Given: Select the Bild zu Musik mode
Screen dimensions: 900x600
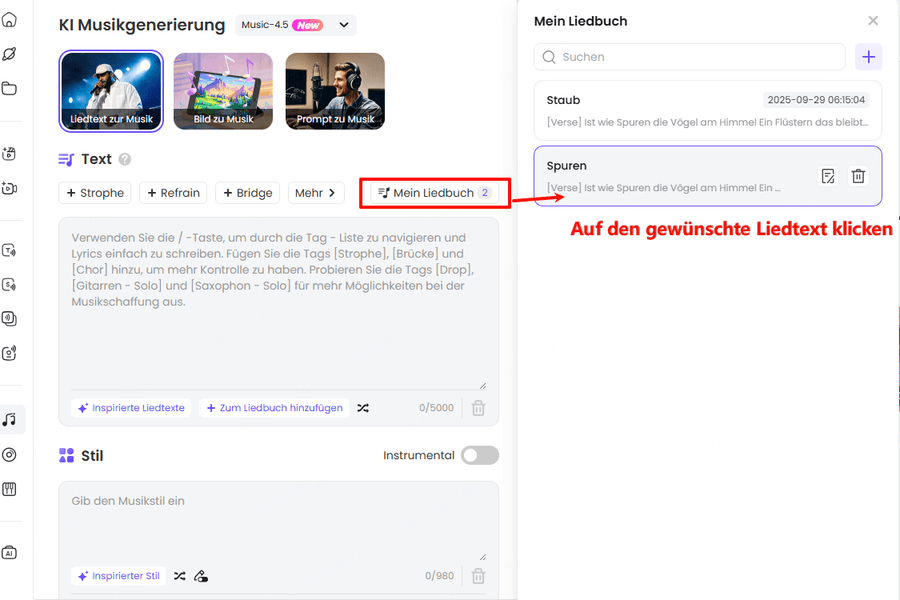Looking at the screenshot, I should coord(223,91).
